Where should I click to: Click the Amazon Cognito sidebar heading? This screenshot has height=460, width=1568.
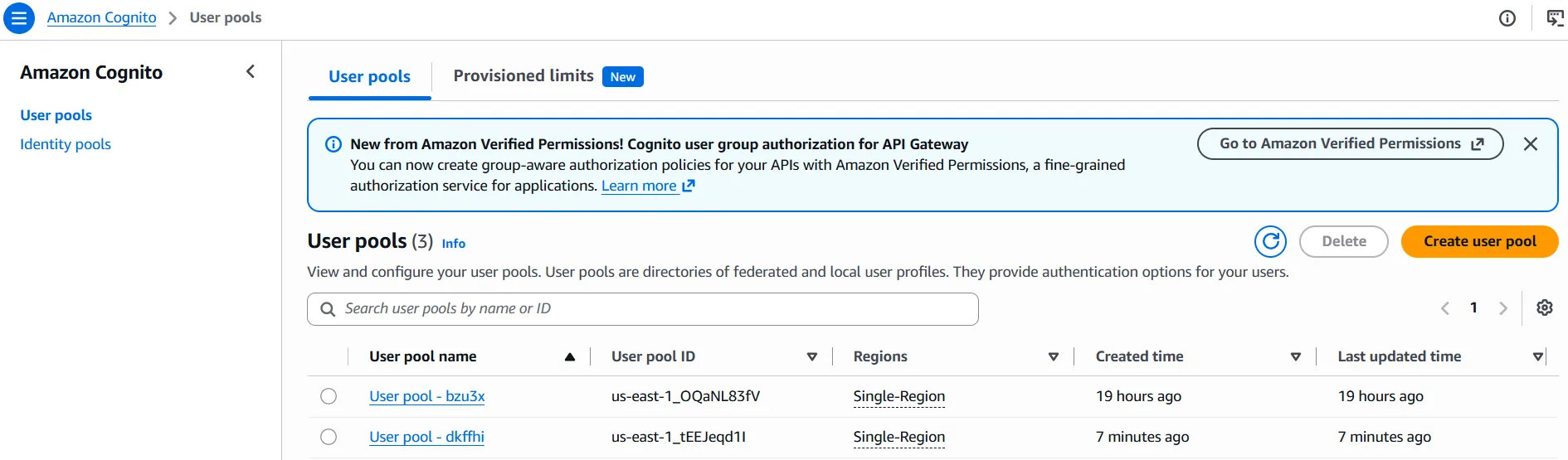[91, 72]
